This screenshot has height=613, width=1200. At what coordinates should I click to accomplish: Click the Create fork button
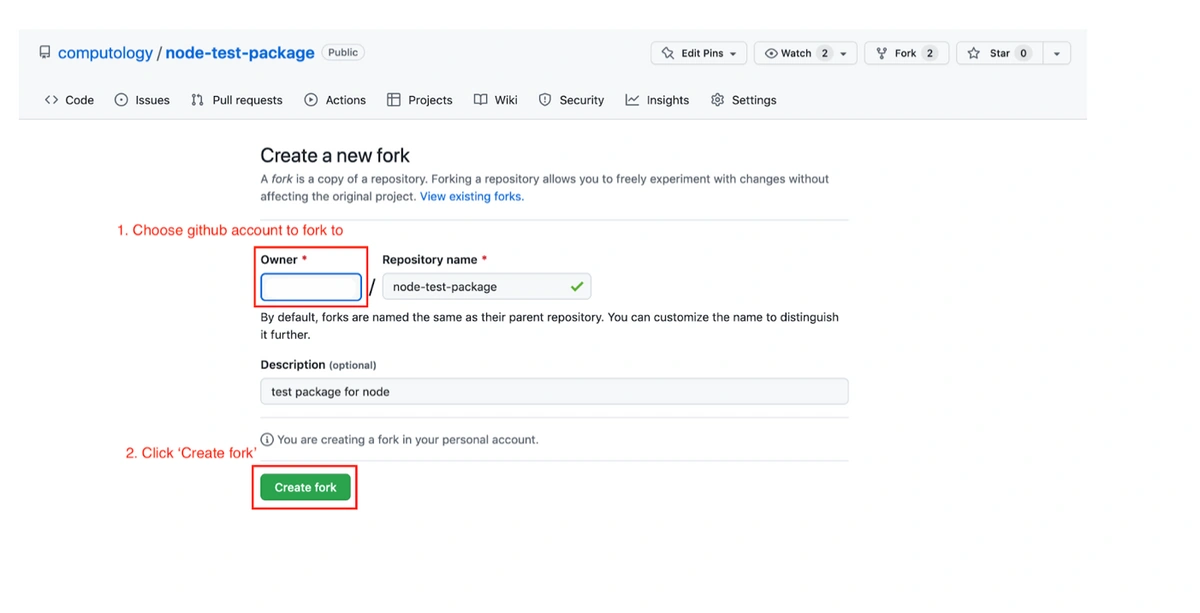pos(305,487)
